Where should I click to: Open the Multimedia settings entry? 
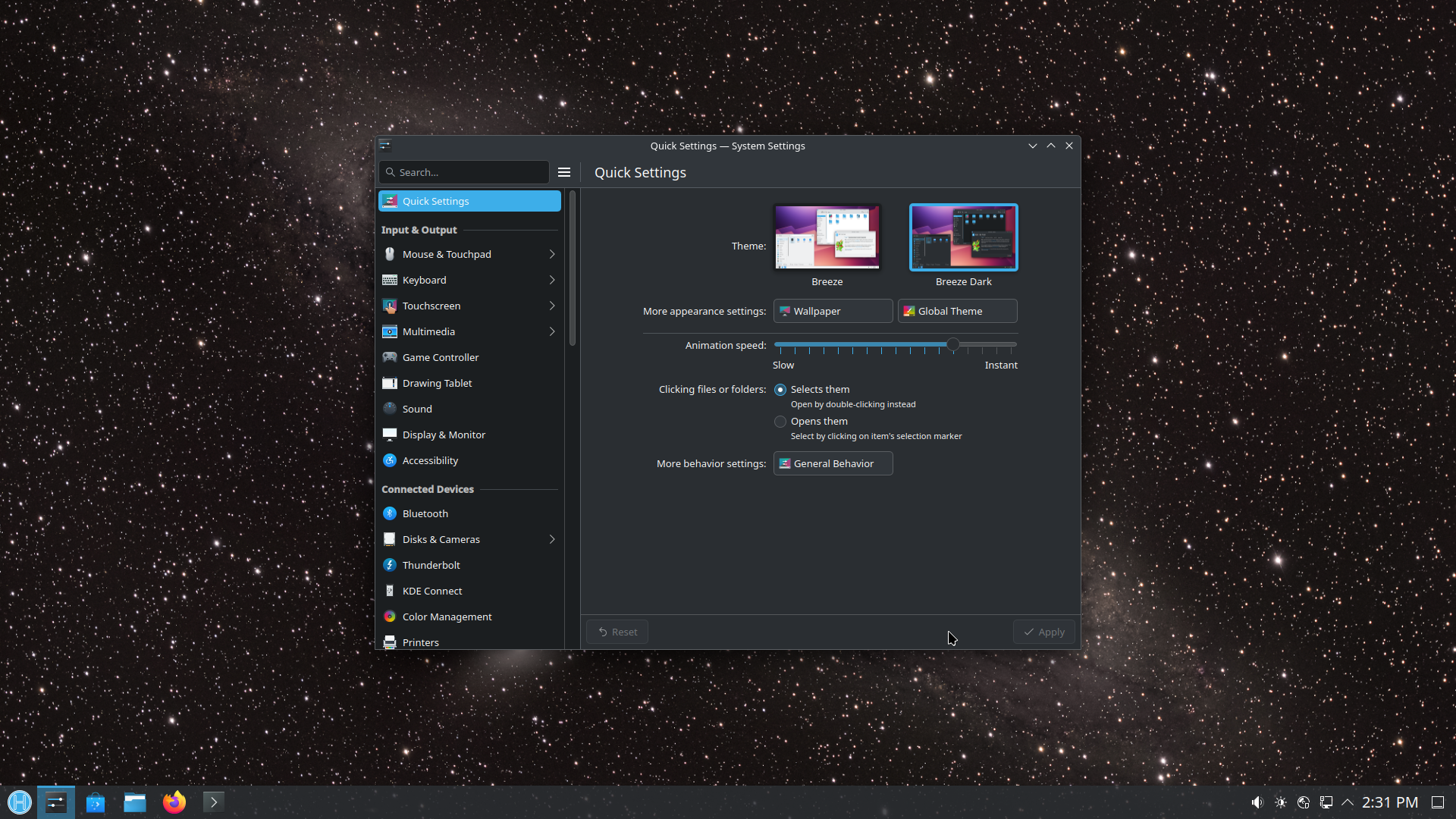469,331
